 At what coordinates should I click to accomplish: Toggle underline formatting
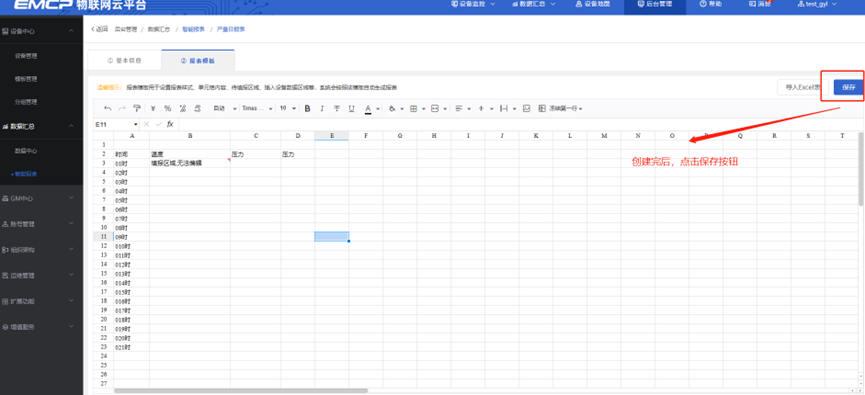pyautogui.click(x=351, y=109)
